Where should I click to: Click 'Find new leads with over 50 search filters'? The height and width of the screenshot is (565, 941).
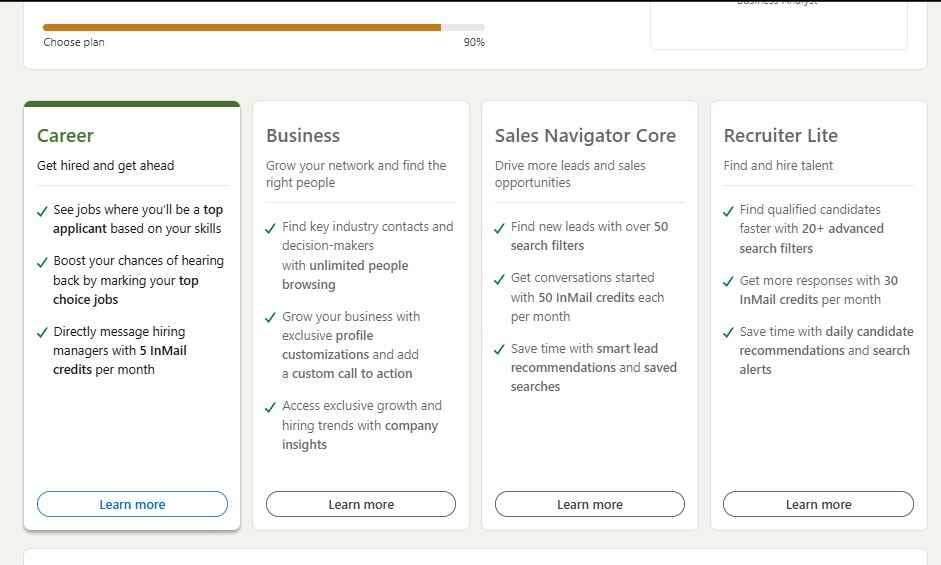tap(589, 236)
